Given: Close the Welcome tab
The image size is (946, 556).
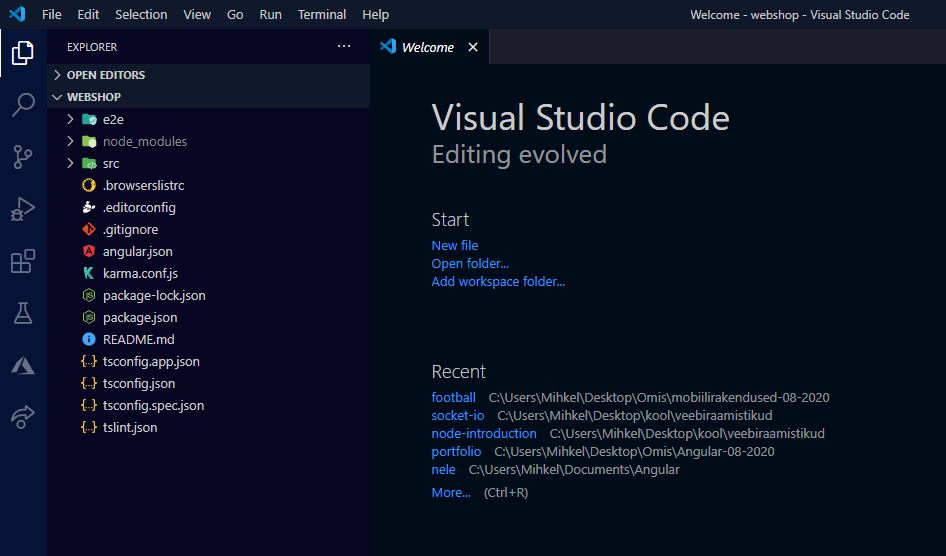Looking at the screenshot, I should 473,47.
